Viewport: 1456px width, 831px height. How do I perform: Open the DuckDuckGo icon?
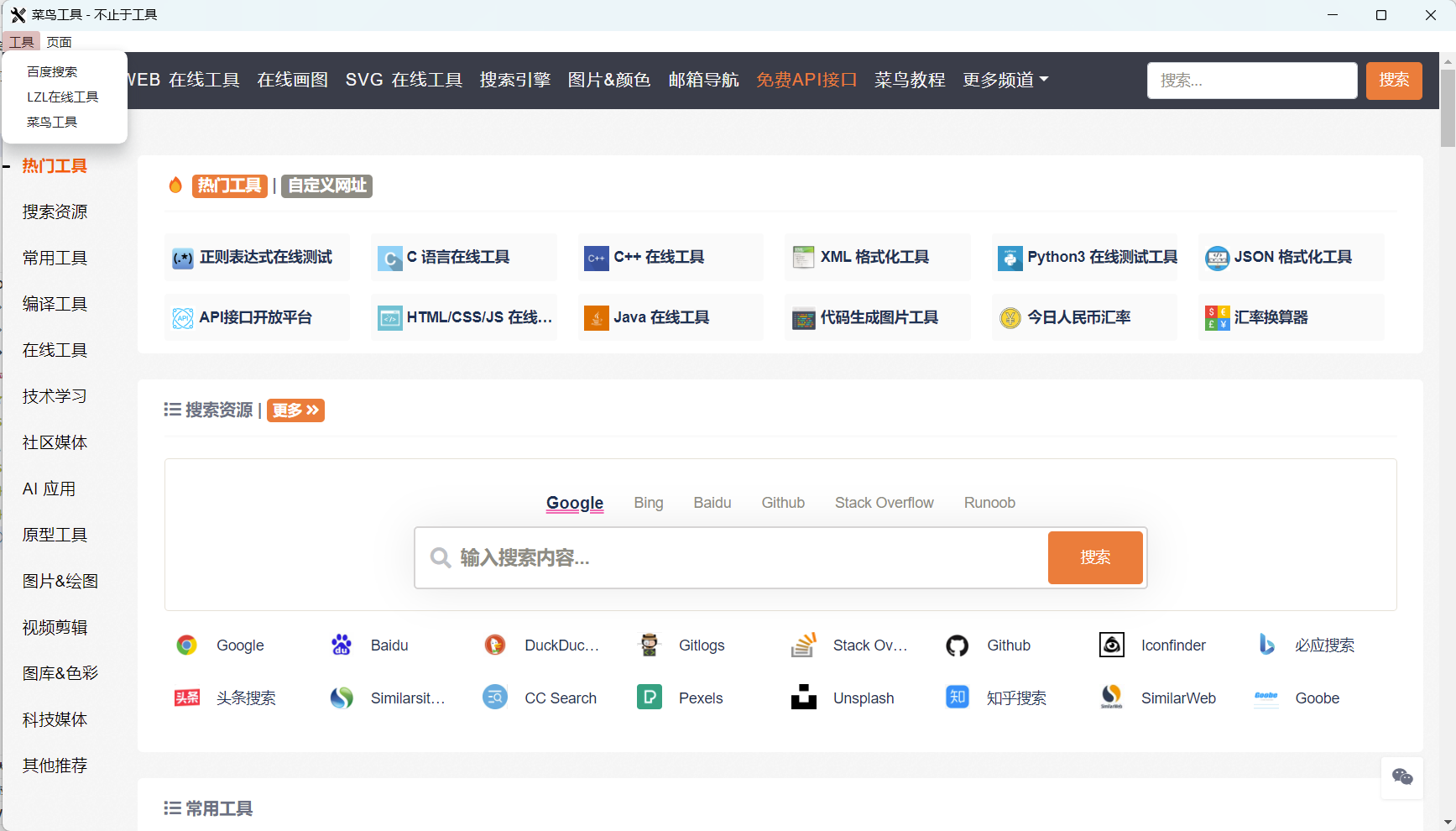495,645
